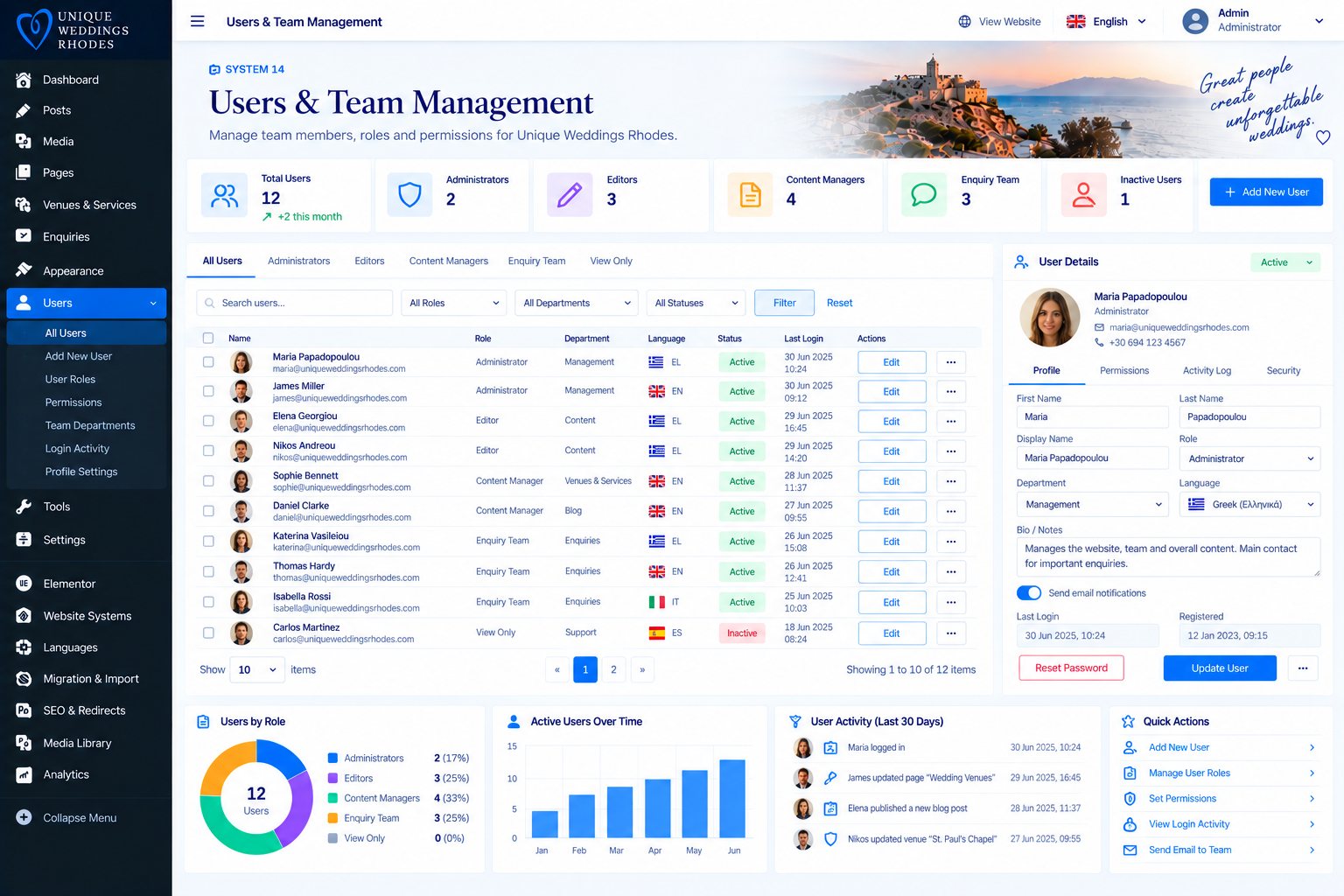Select the View Only tab
This screenshot has height=896, width=1344.
[x=611, y=261]
